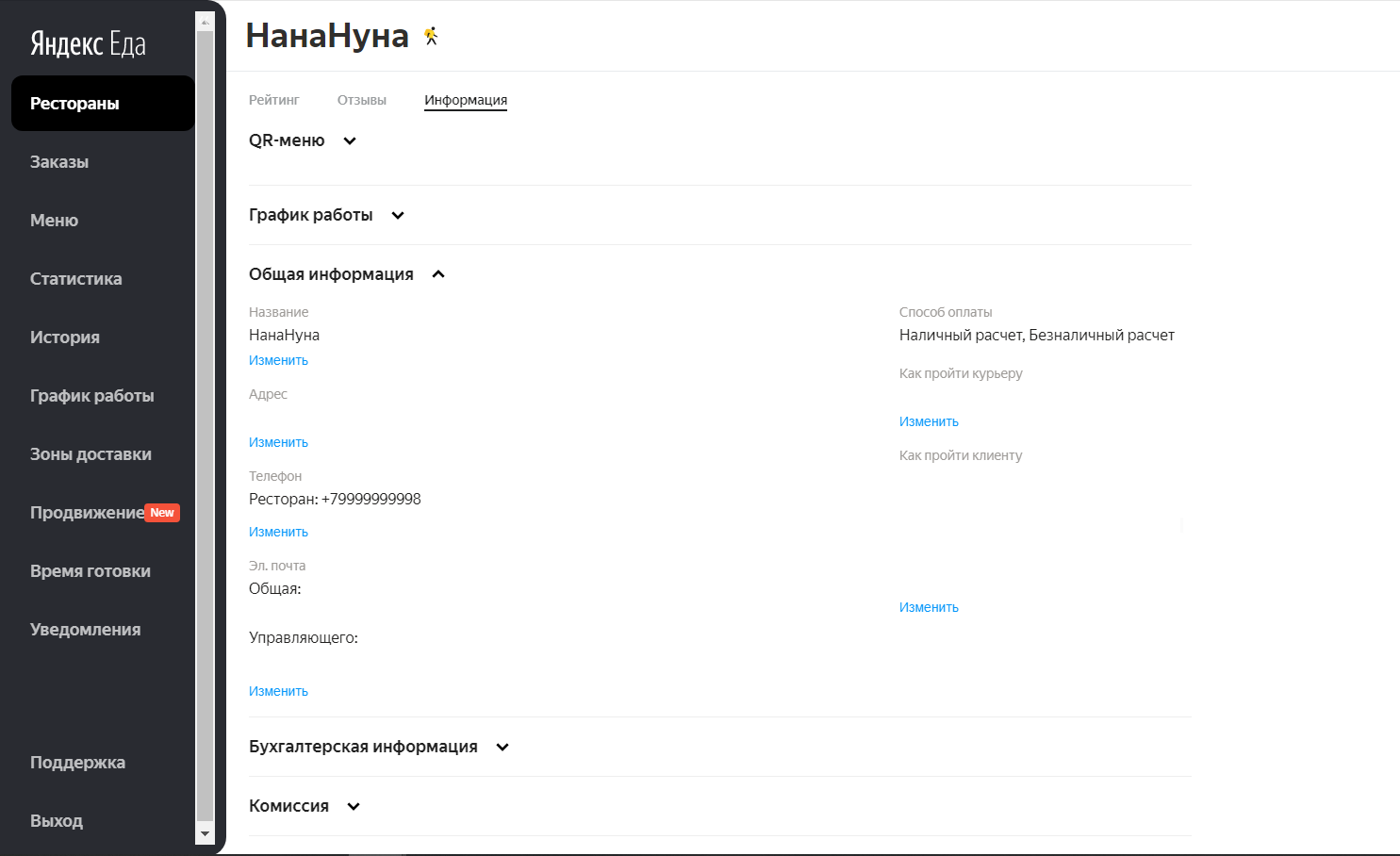This screenshot has width=1400, height=856.
Task: Click the sidebar scrollbar down arrow
Action: pyautogui.click(x=205, y=834)
